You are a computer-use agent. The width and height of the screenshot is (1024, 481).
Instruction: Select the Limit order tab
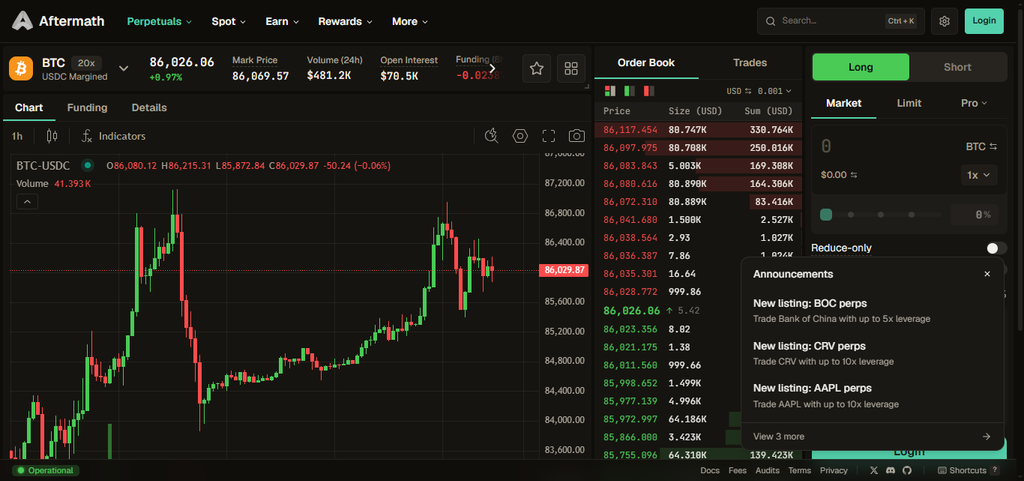point(909,103)
